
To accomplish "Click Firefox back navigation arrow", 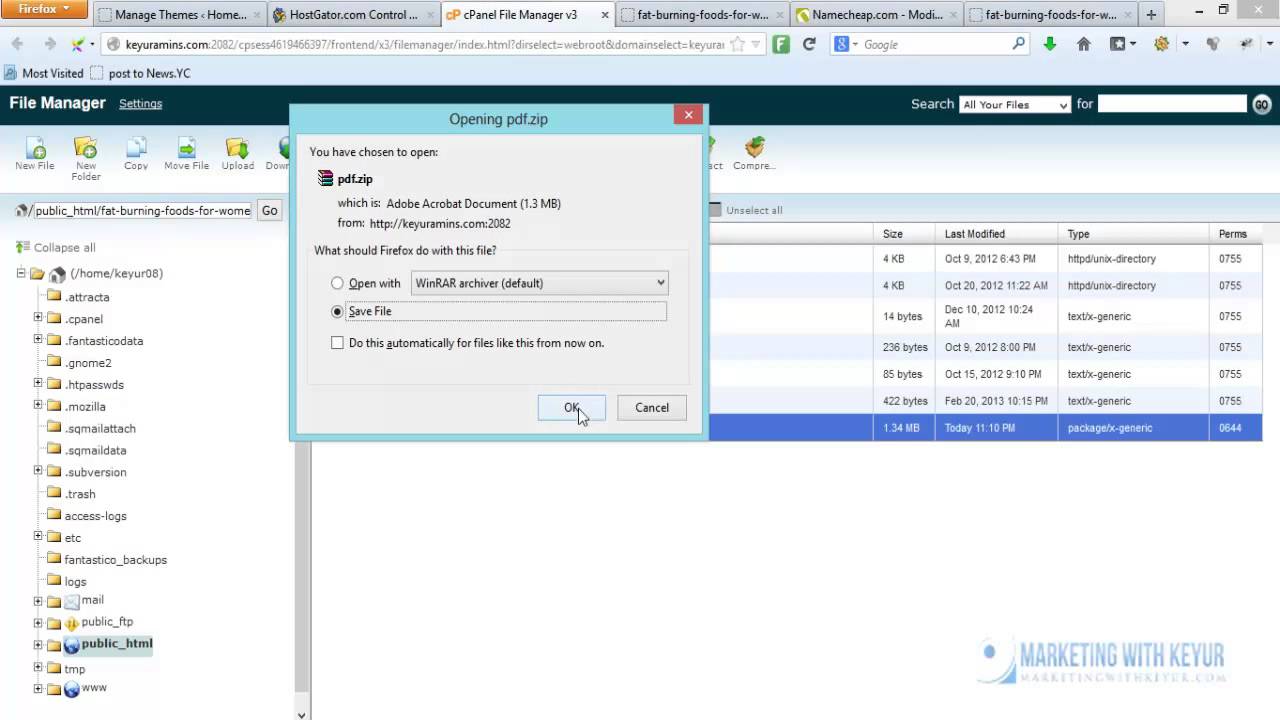I will [x=18, y=44].
